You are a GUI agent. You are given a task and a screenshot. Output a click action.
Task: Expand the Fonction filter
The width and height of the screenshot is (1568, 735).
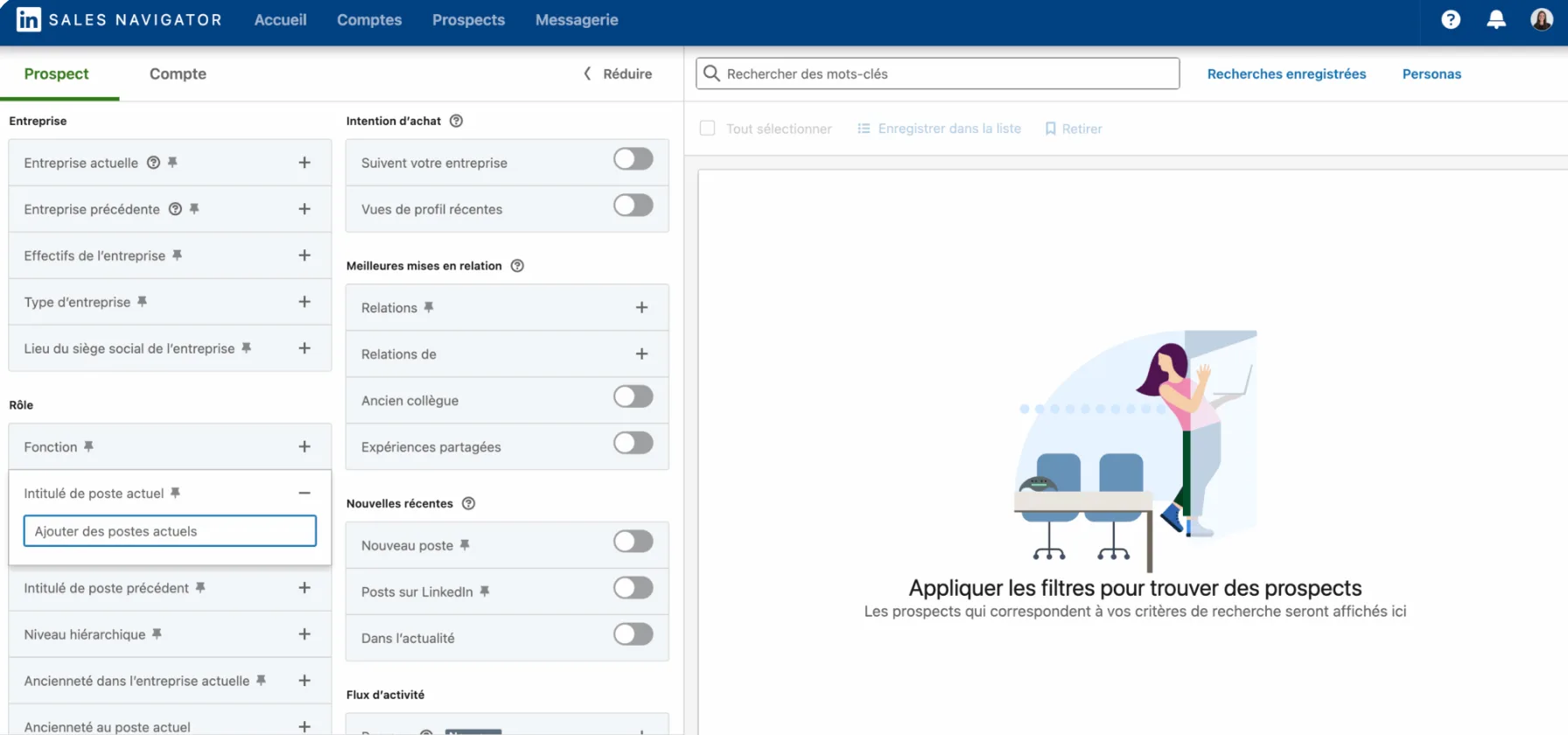[x=304, y=446]
